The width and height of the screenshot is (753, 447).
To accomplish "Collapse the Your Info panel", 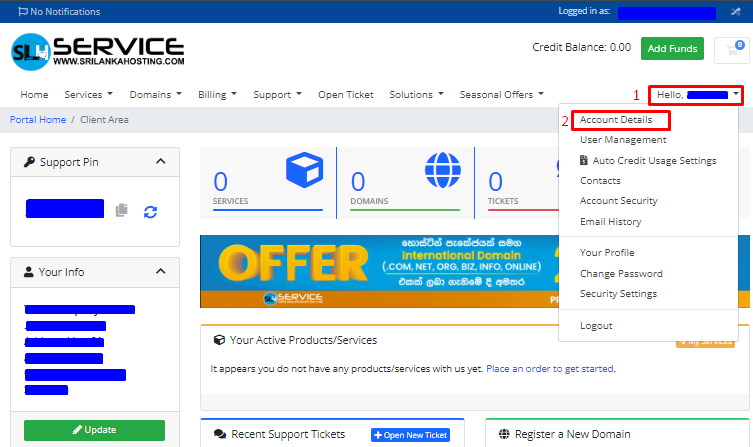I will [161, 271].
